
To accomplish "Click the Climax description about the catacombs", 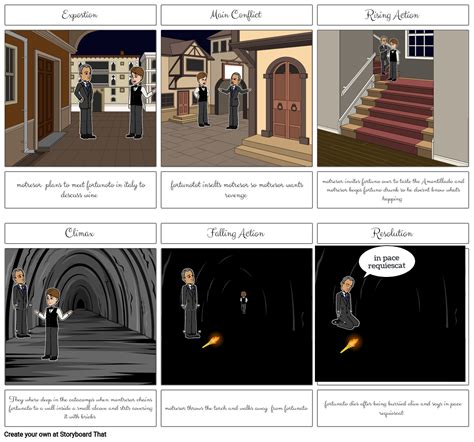I will [80, 408].
